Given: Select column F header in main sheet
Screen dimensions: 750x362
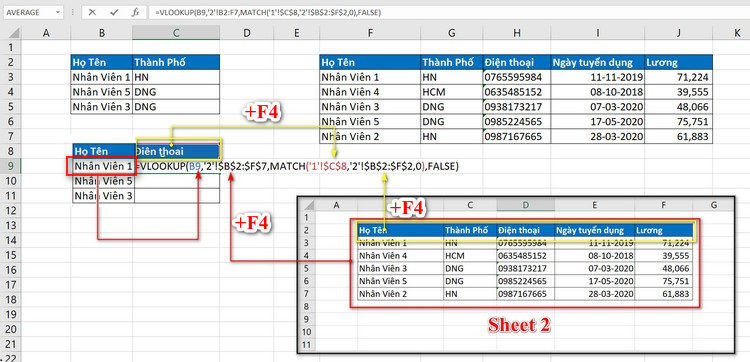Looking at the screenshot, I should (x=370, y=33).
